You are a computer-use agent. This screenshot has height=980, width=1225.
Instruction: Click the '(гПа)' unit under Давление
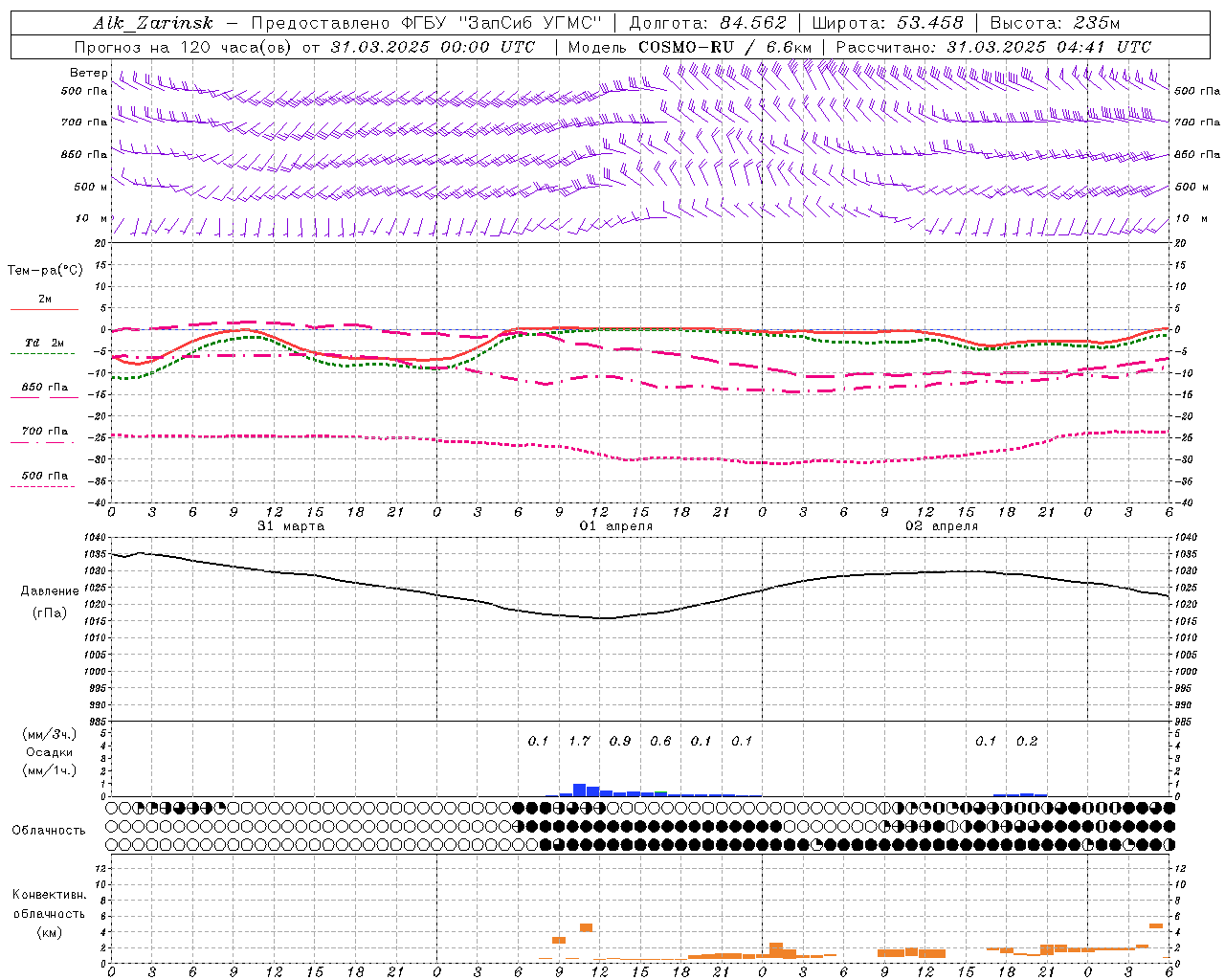point(50,613)
